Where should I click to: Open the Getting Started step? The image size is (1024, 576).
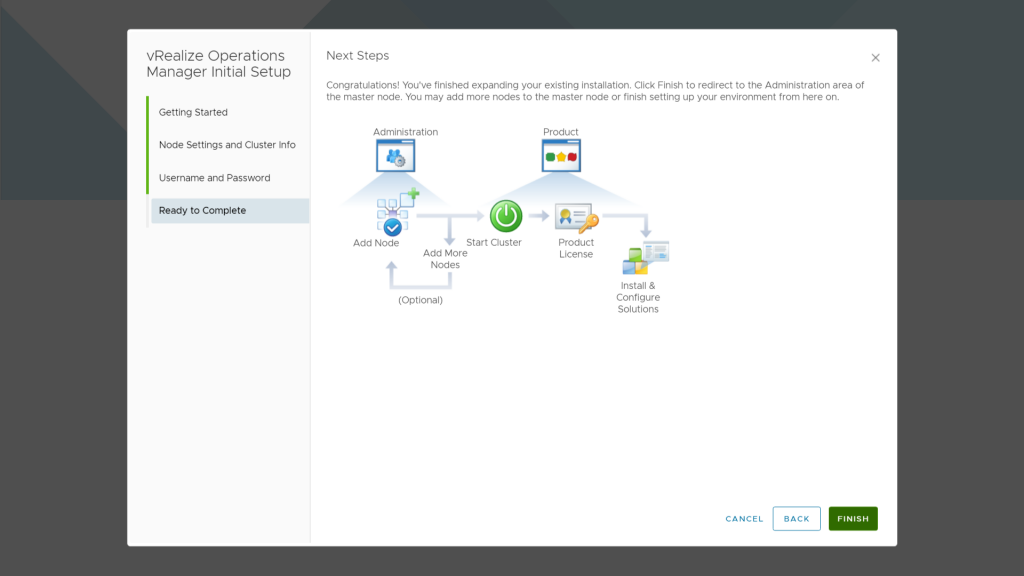point(193,112)
